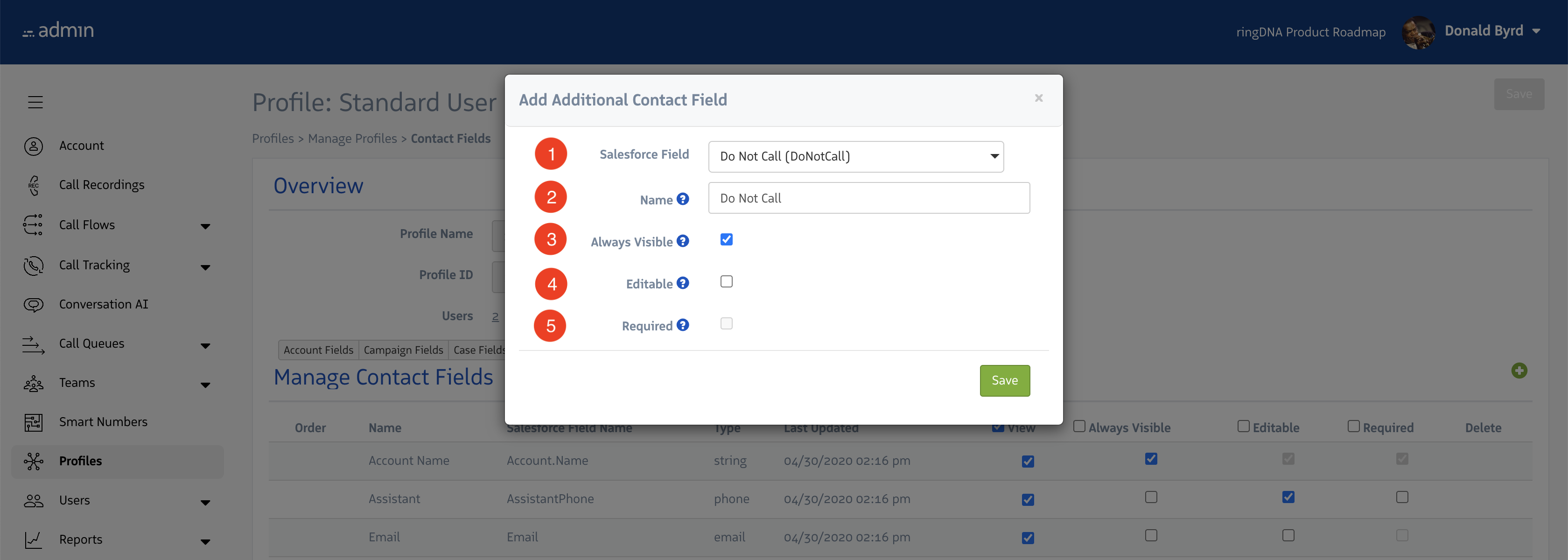Open the Salesforce Field dropdown

pos(856,156)
